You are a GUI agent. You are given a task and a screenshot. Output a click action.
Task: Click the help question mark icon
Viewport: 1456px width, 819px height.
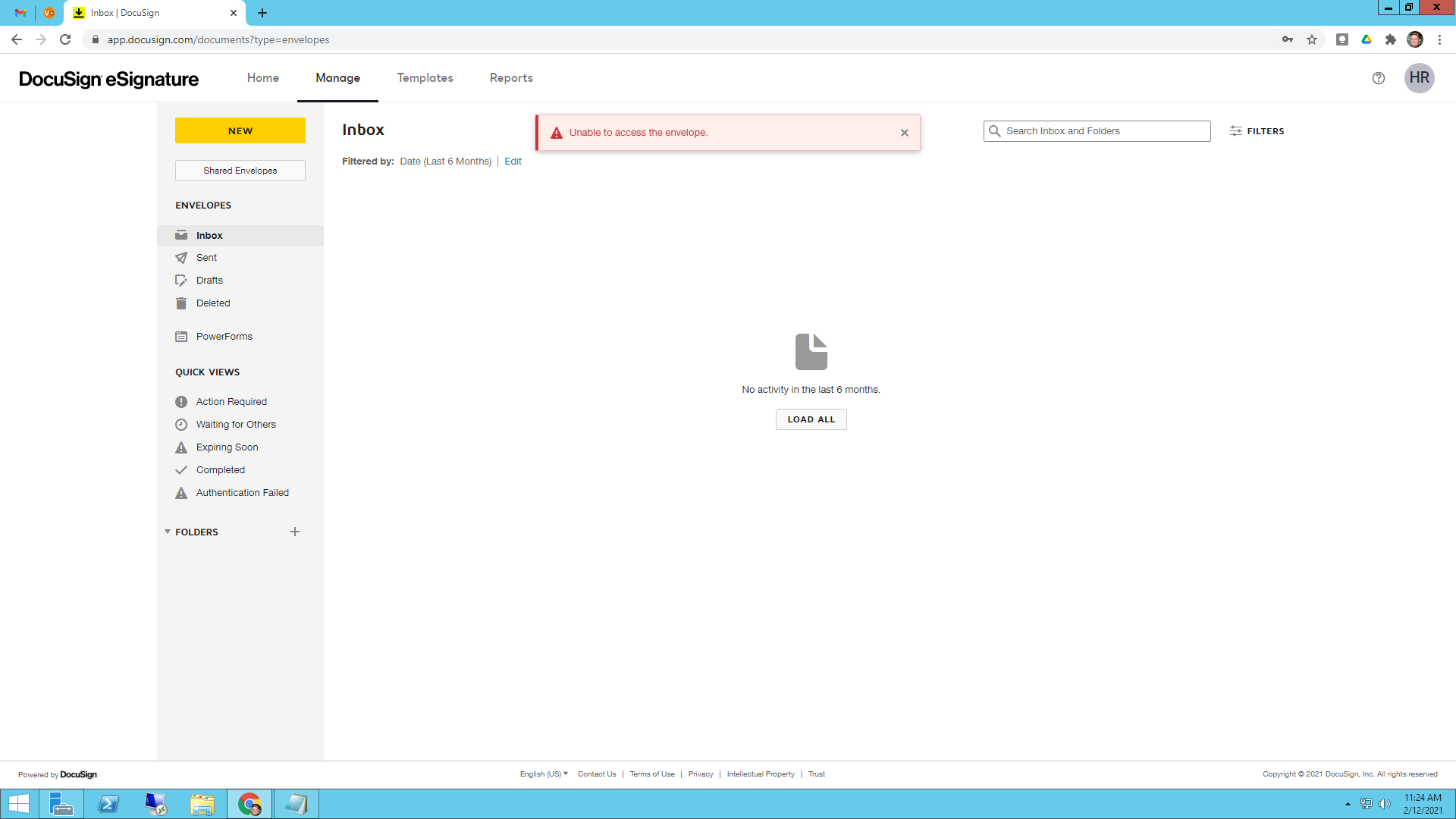(x=1379, y=78)
